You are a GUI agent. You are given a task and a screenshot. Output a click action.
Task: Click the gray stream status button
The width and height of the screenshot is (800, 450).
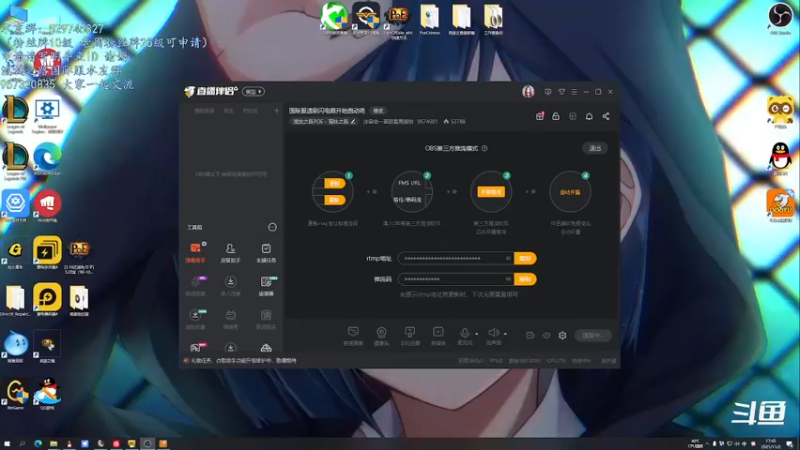click(593, 335)
